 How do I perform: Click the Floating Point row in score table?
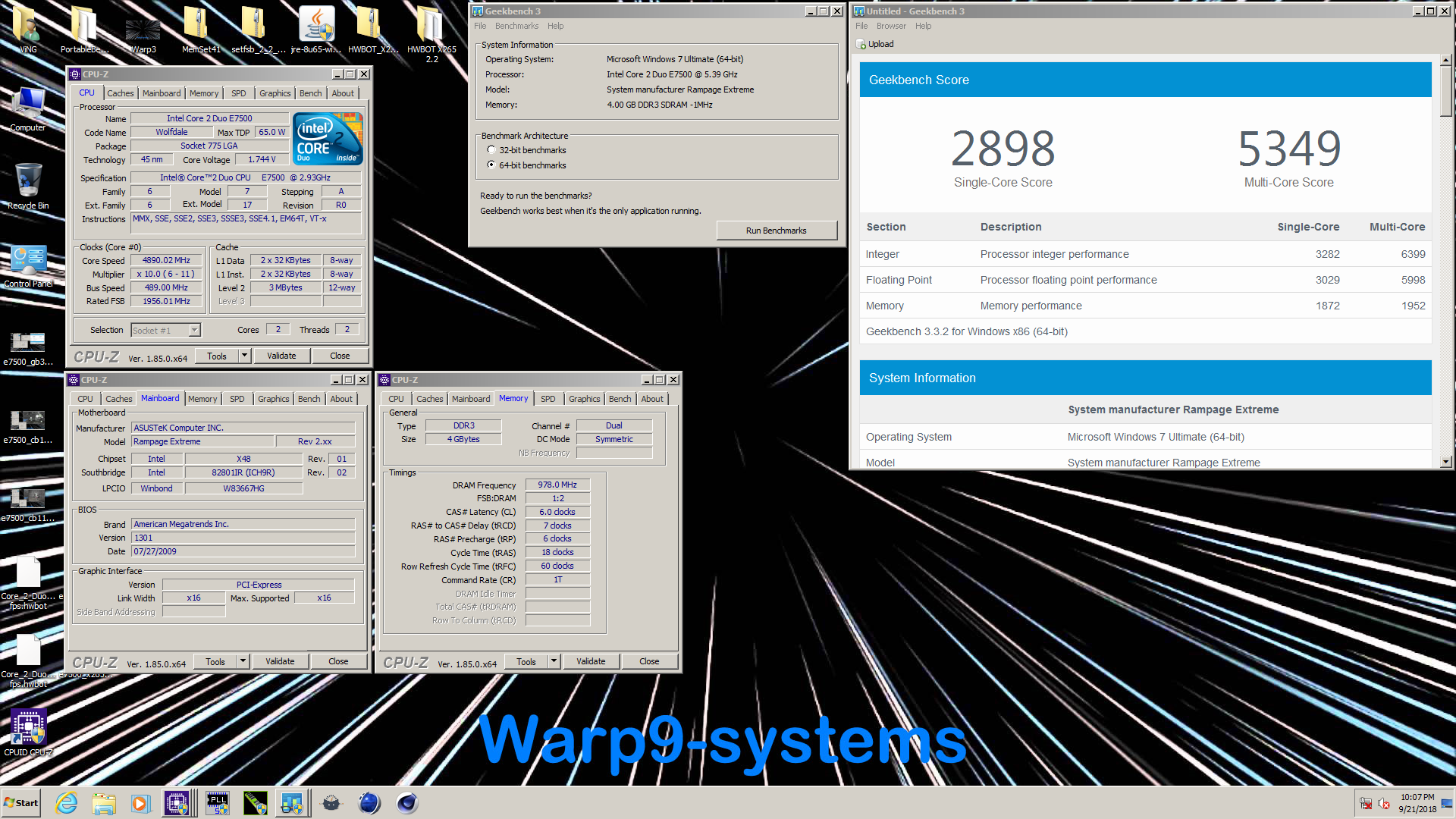tap(1145, 280)
